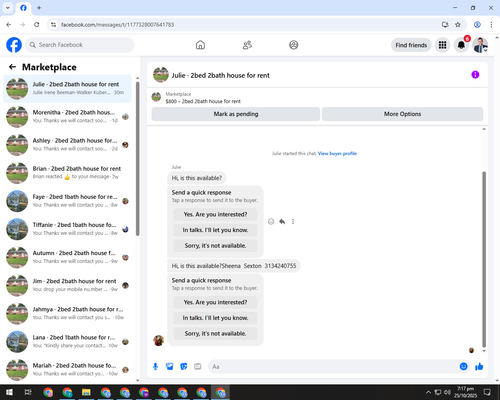Click the choose sticker icon

pyautogui.click(x=184, y=367)
